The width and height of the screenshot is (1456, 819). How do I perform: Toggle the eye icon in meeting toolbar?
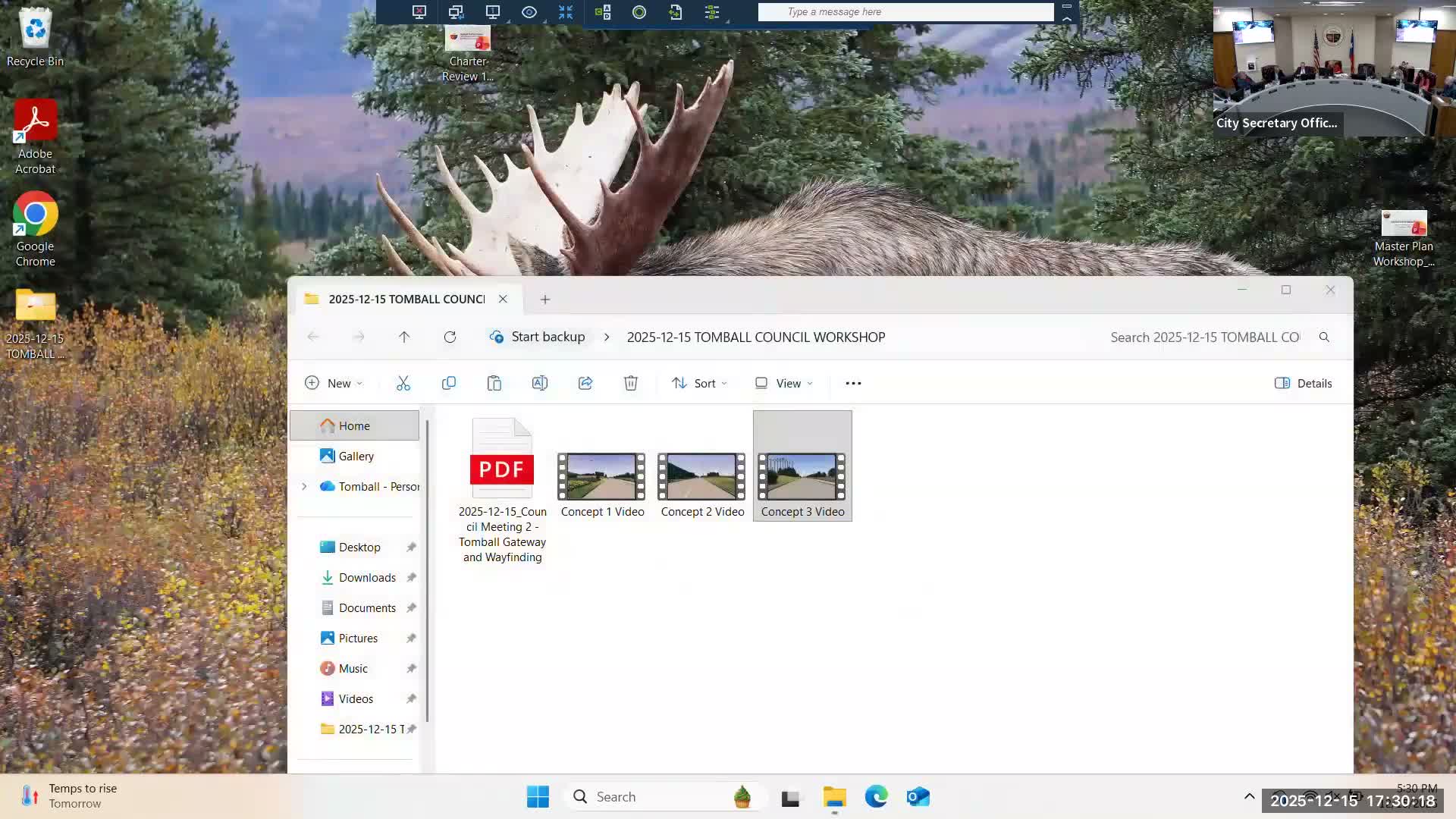(529, 12)
